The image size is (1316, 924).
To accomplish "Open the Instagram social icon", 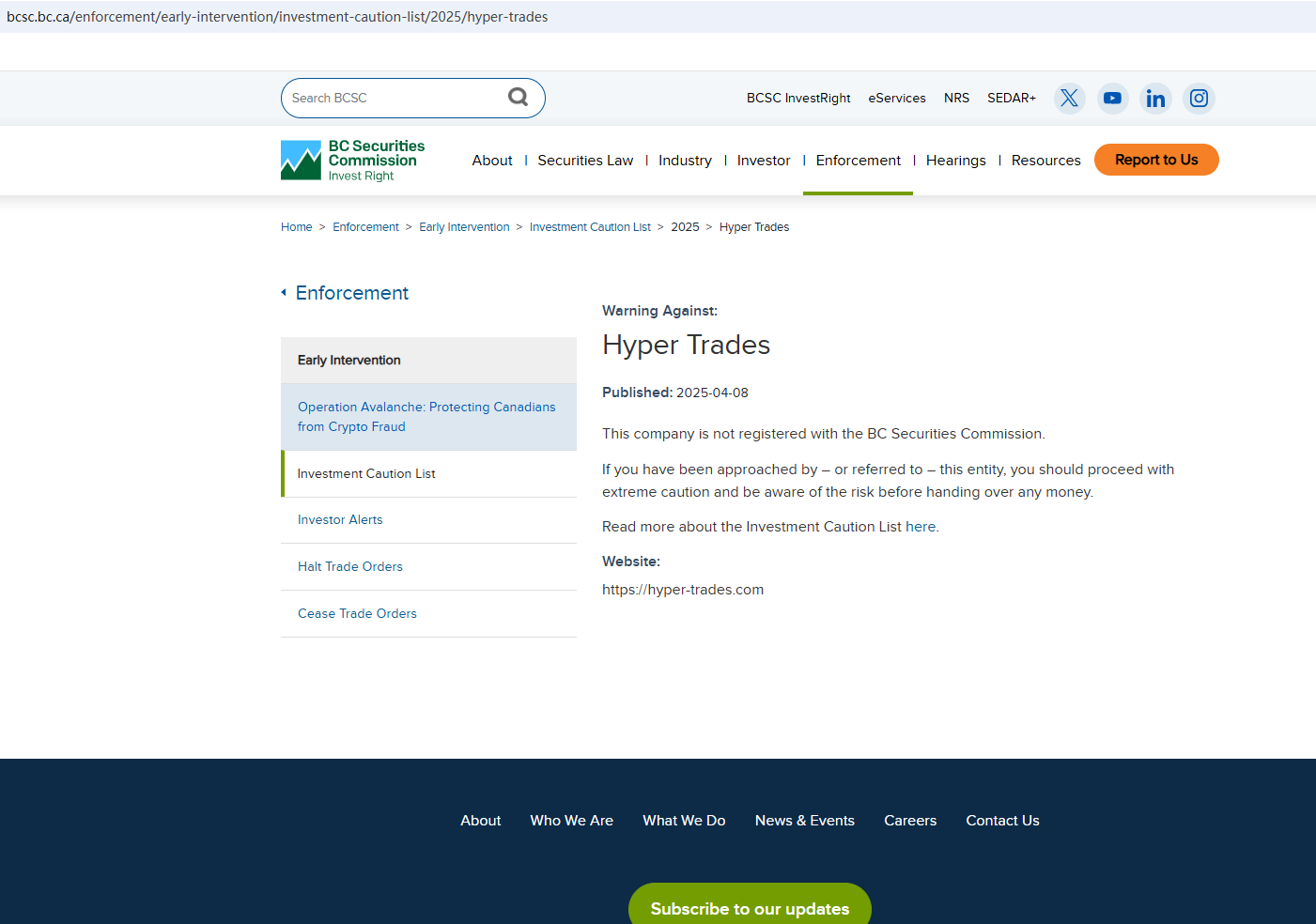I will pyautogui.click(x=1199, y=99).
